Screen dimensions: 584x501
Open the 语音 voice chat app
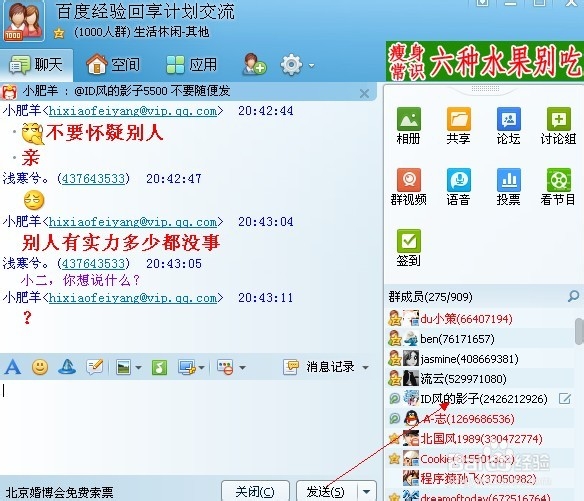tap(458, 187)
